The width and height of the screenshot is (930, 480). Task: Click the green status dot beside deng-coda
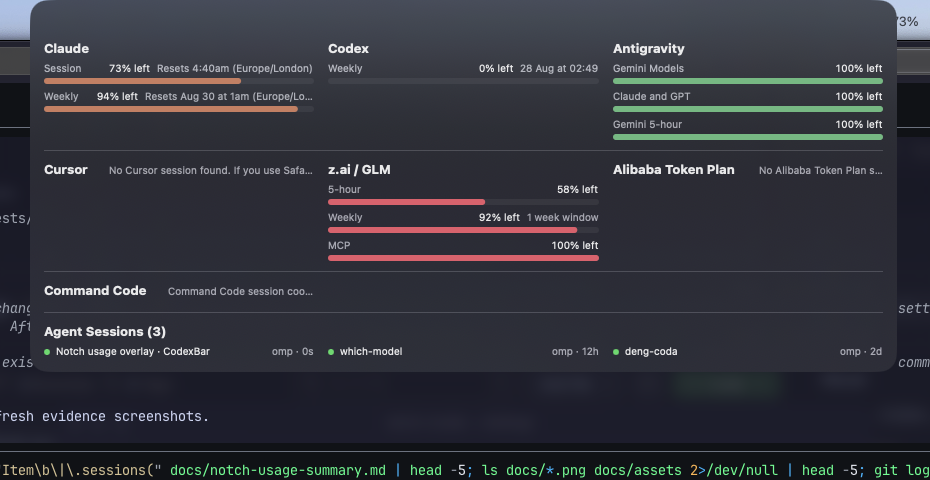point(616,352)
